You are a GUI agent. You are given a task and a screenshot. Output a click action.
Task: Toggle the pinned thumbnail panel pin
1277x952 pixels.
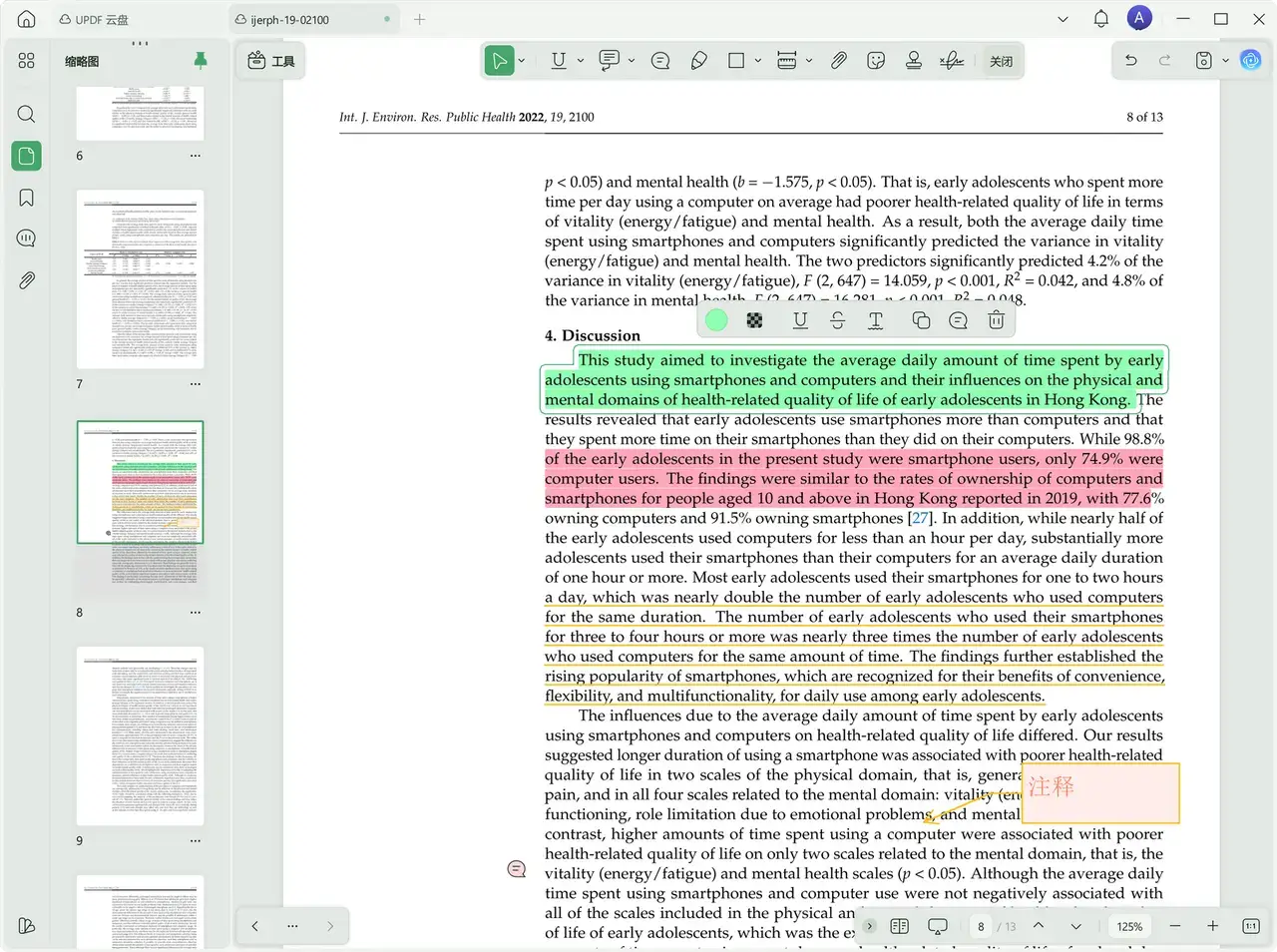(x=201, y=60)
